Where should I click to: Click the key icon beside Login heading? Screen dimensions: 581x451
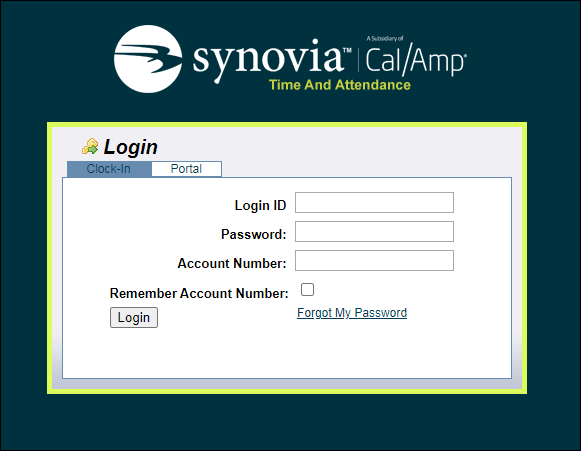point(90,146)
